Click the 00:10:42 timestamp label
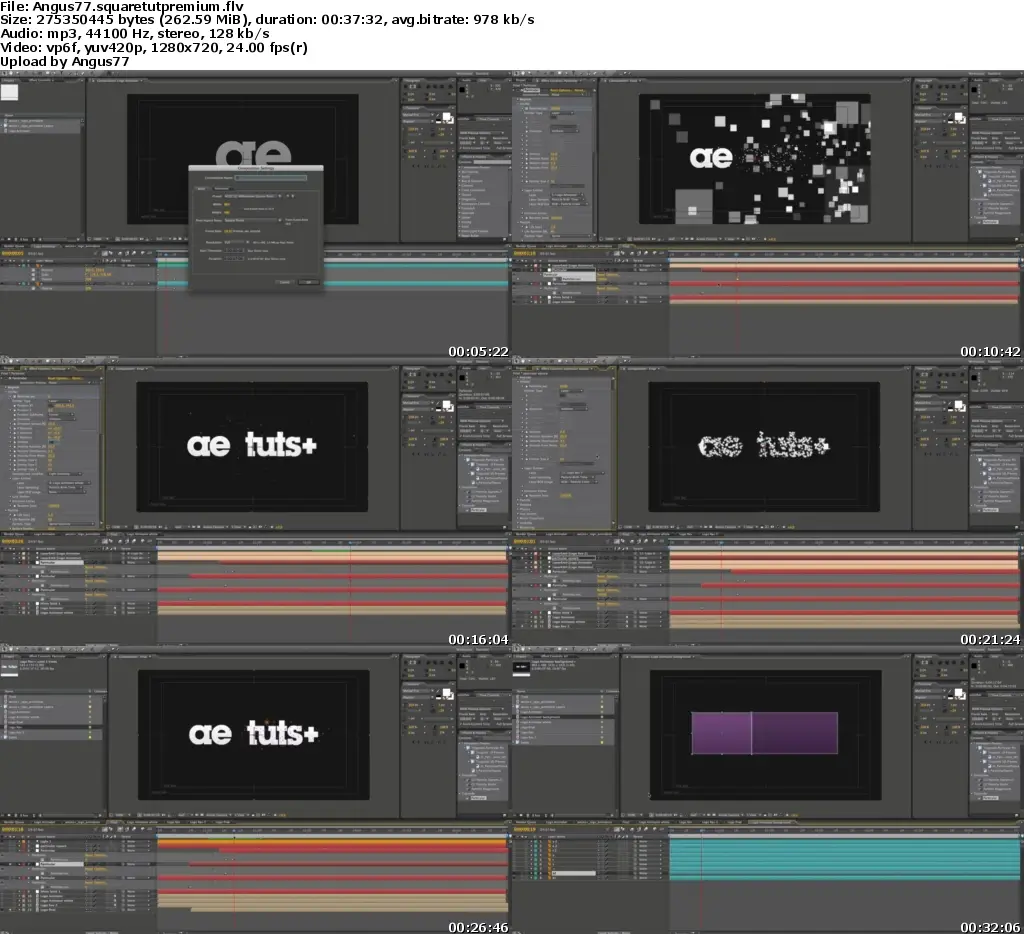The width and height of the screenshot is (1024, 934). (x=990, y=351)
